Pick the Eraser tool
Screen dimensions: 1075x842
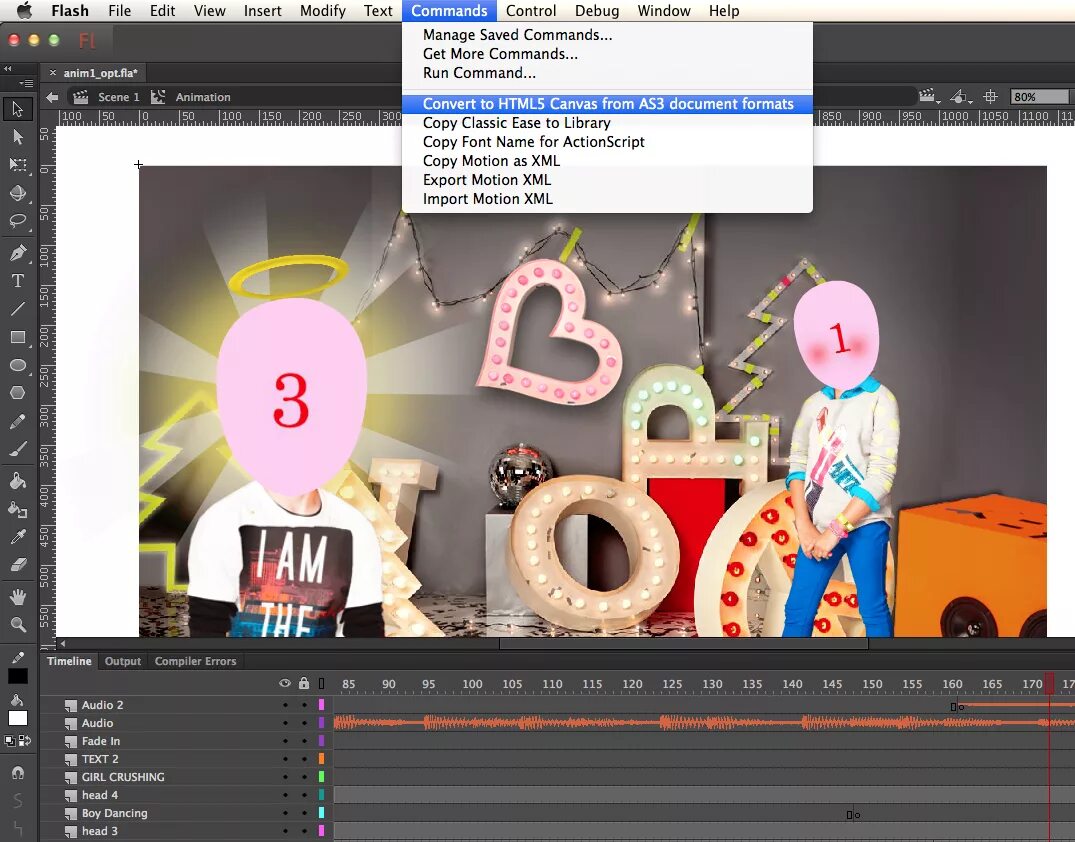(x=18, y=564)
